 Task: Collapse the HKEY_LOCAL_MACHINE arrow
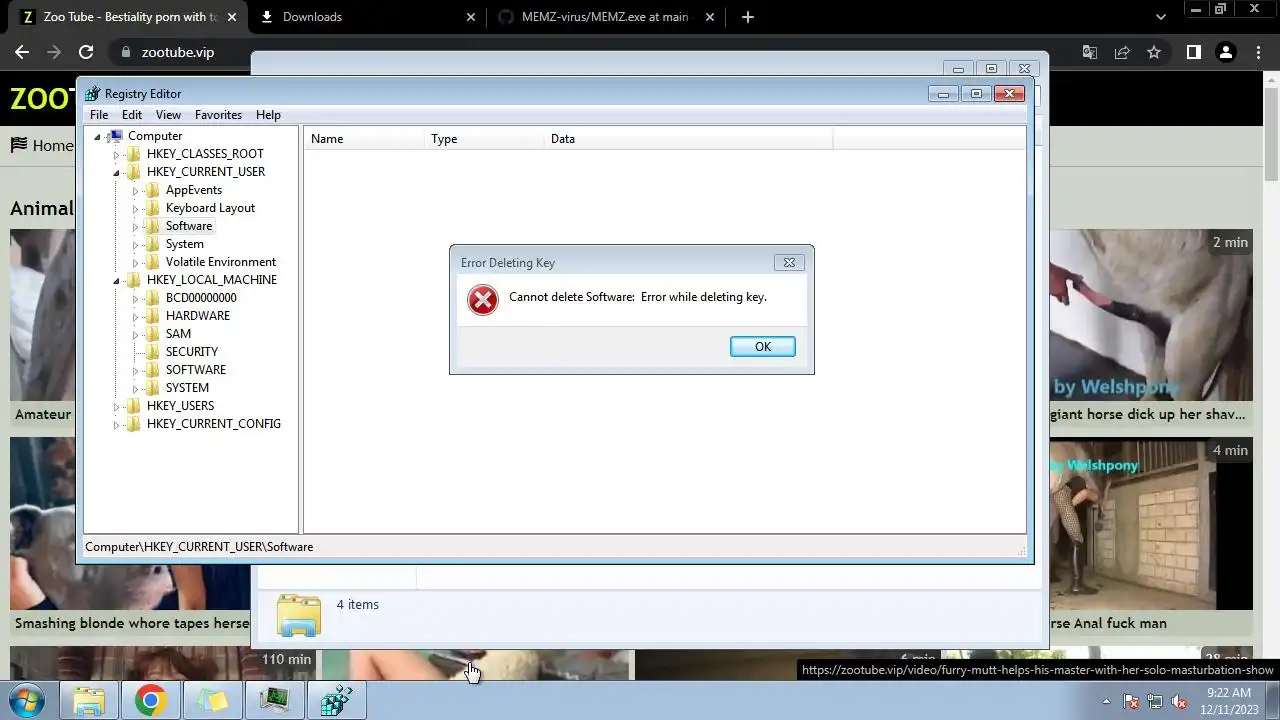116,281
